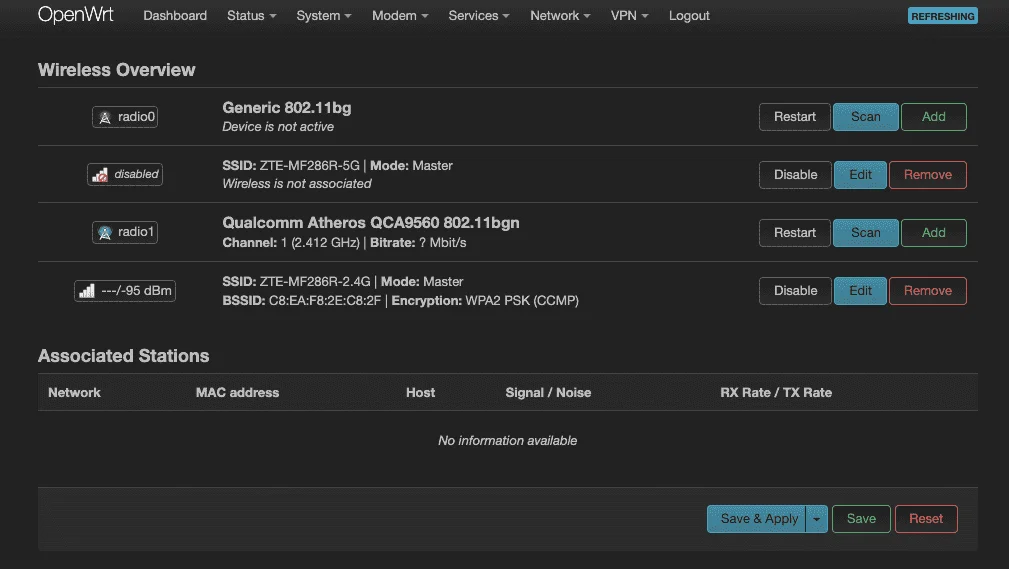Expand the Status menu
The height and width of the screenshot is (569, 1009).
click(x=252, y=15)
